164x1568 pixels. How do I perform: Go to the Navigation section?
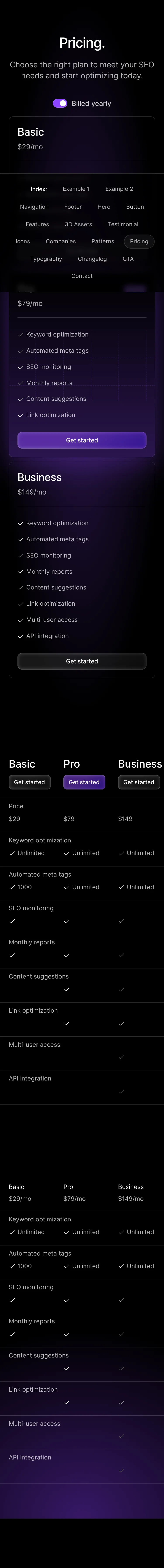(x=34, y=207)
